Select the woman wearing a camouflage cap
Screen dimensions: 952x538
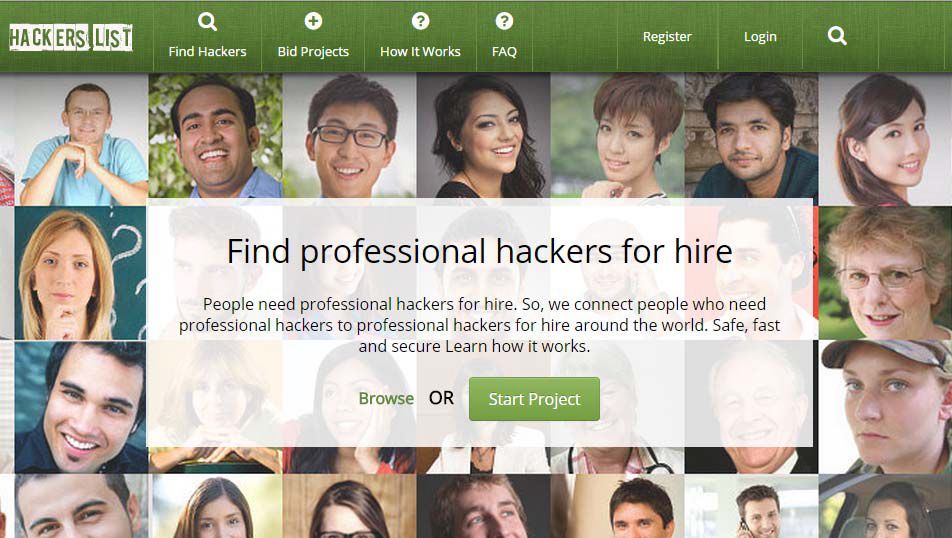(x=885, y=406)
